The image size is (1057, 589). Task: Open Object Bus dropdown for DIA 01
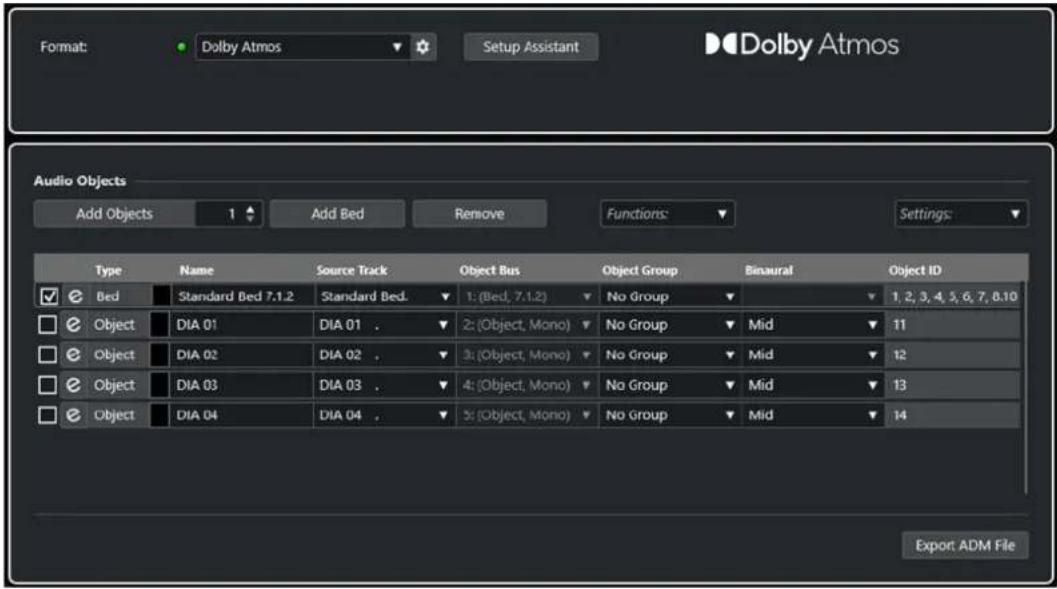coord(527,325)
